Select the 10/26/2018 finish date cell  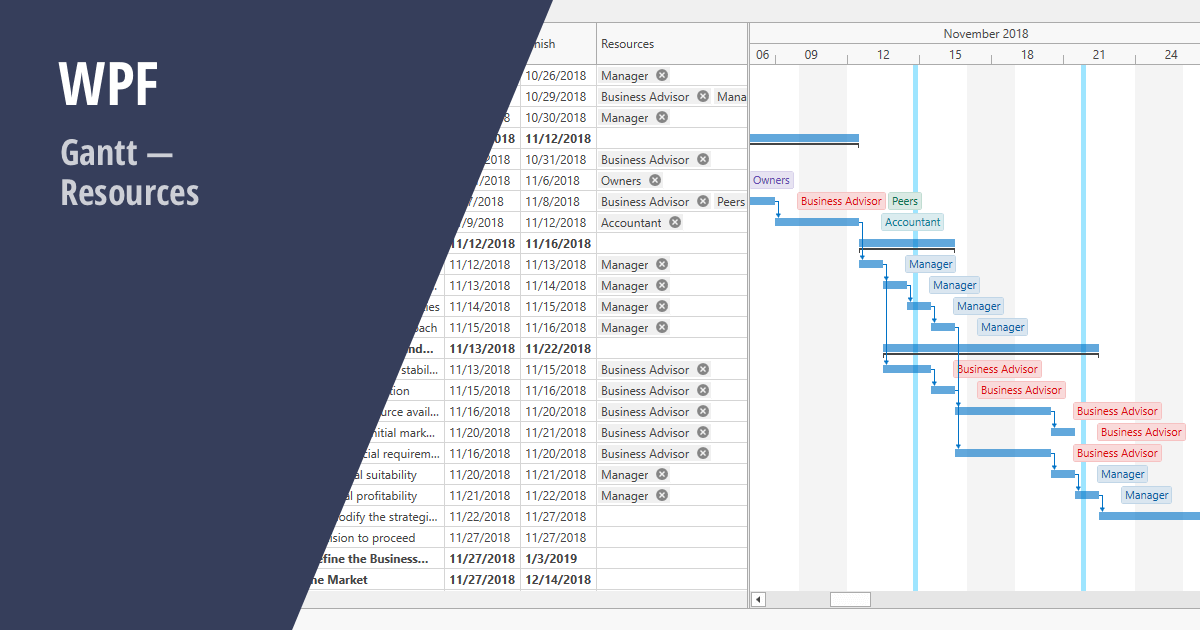[556, 75]
